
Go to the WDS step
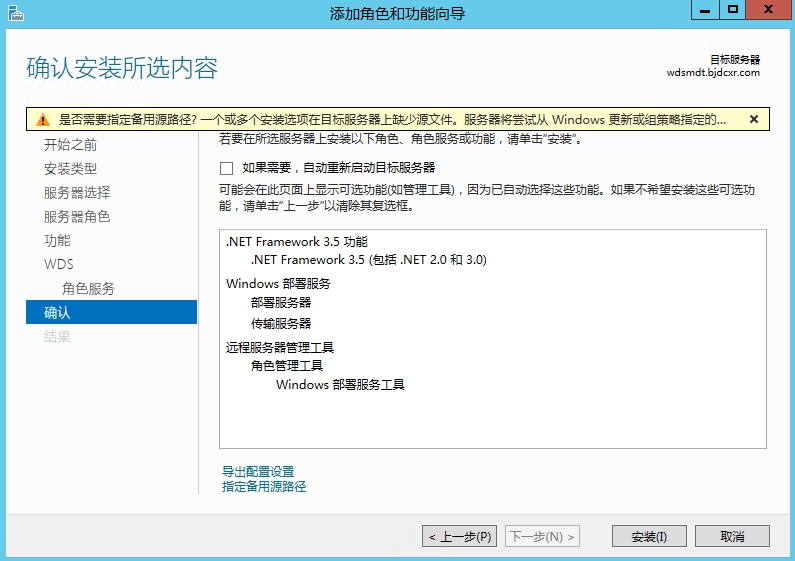(x=59, y=264)
